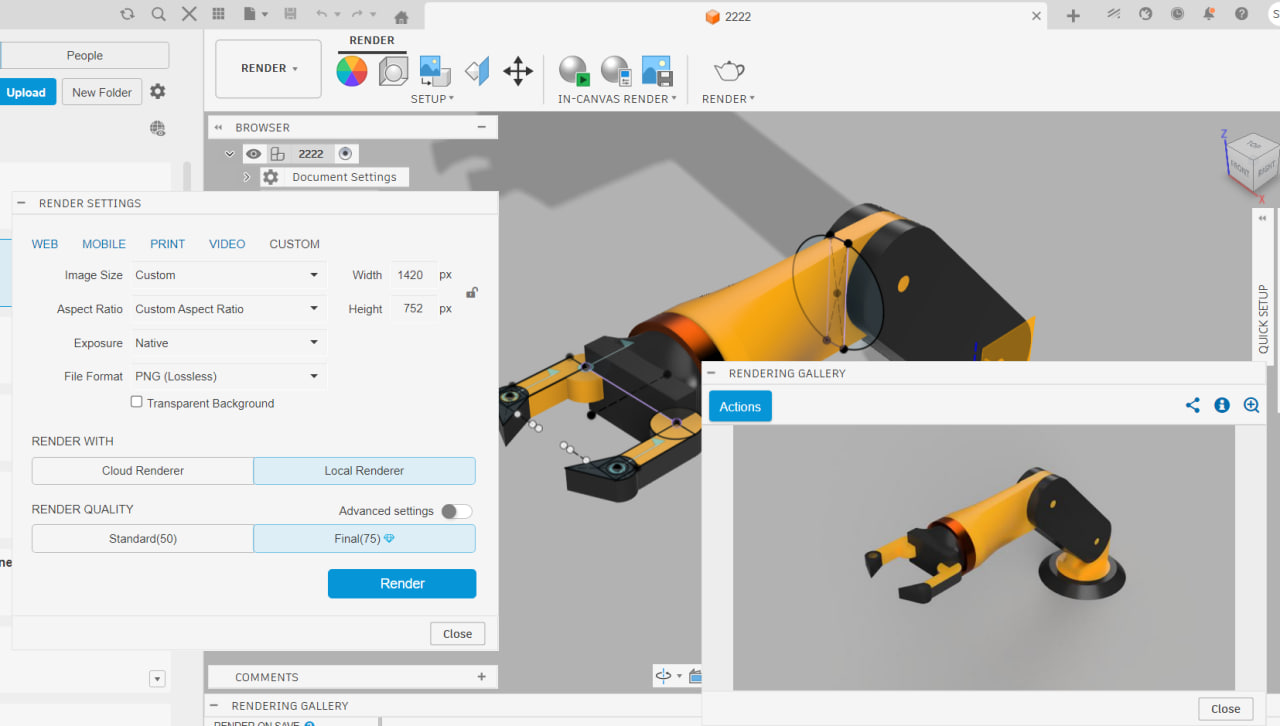
Task: Turn on the Advanced settings switch
Action: 456,511
